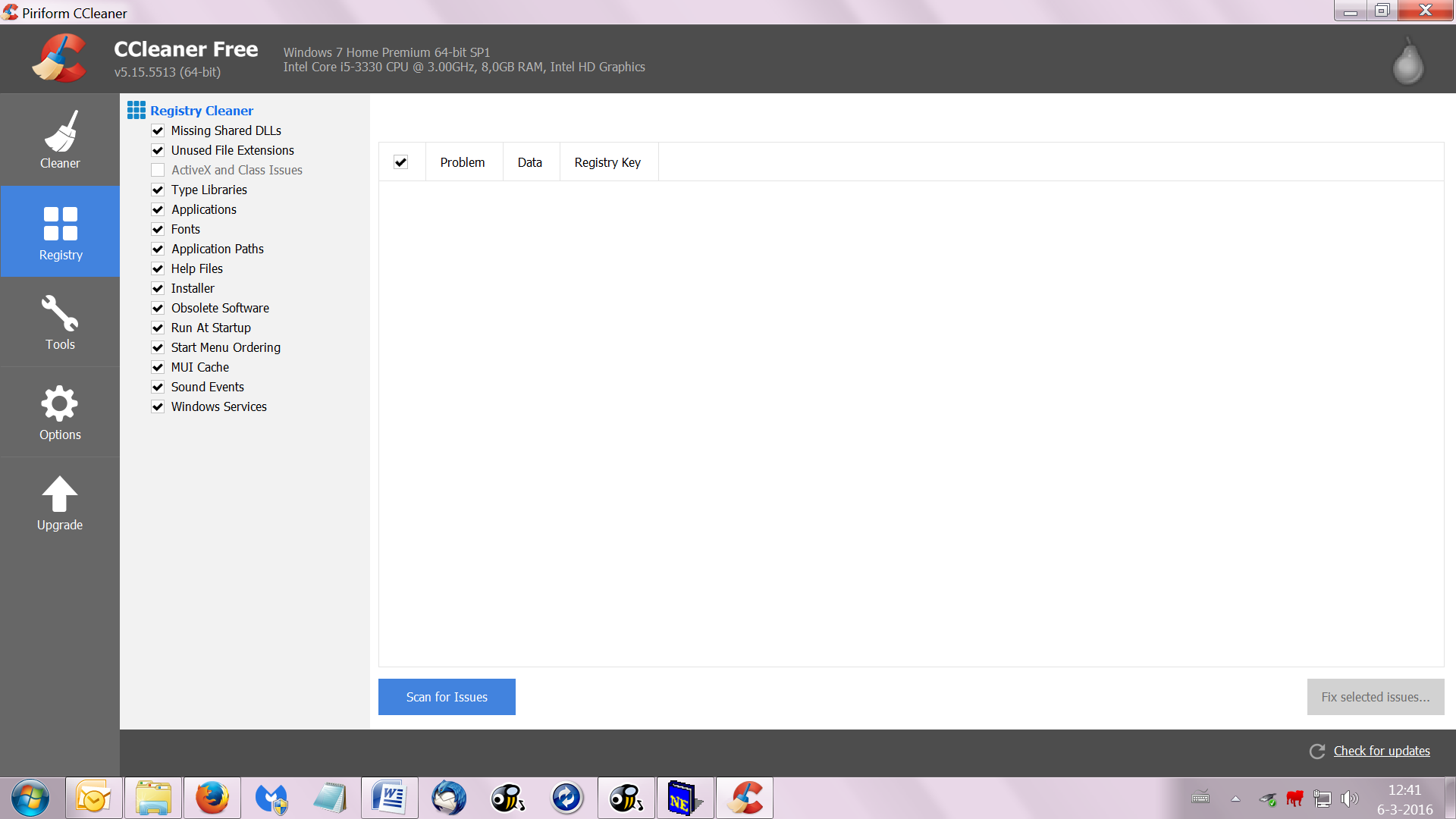
Task: Open the Windows Start menu
Action: (30, 798)
